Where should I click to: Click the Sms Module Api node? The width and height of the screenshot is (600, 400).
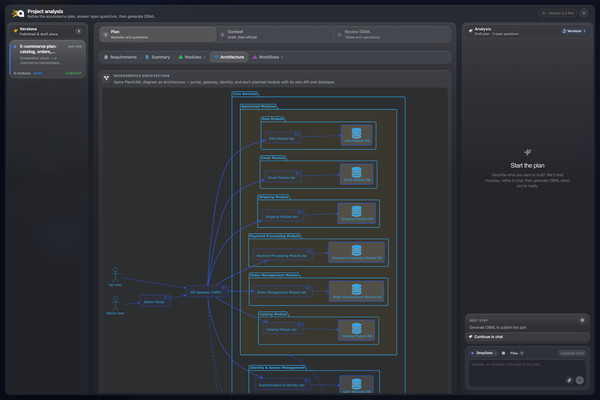[x=282, y=138]
